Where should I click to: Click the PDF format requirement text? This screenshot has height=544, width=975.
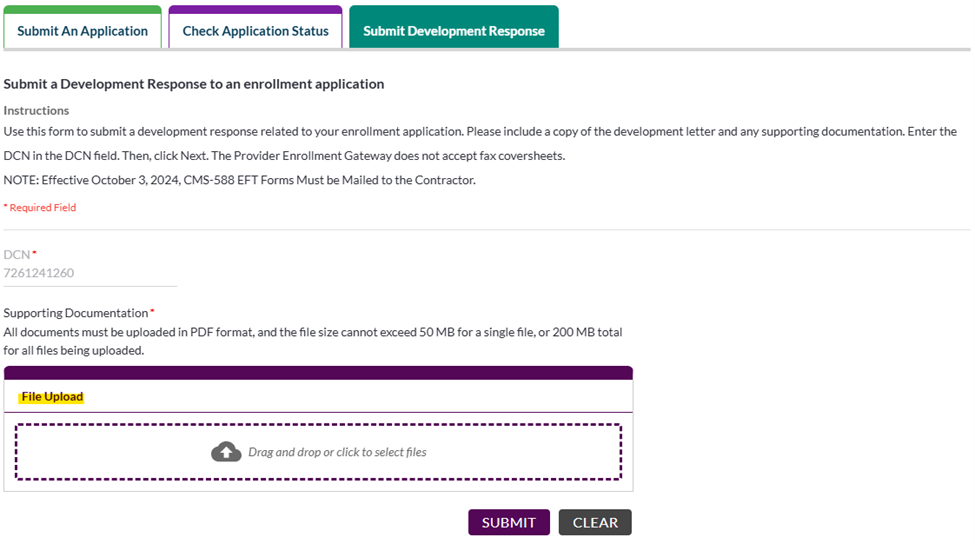[x=313, y=341]
